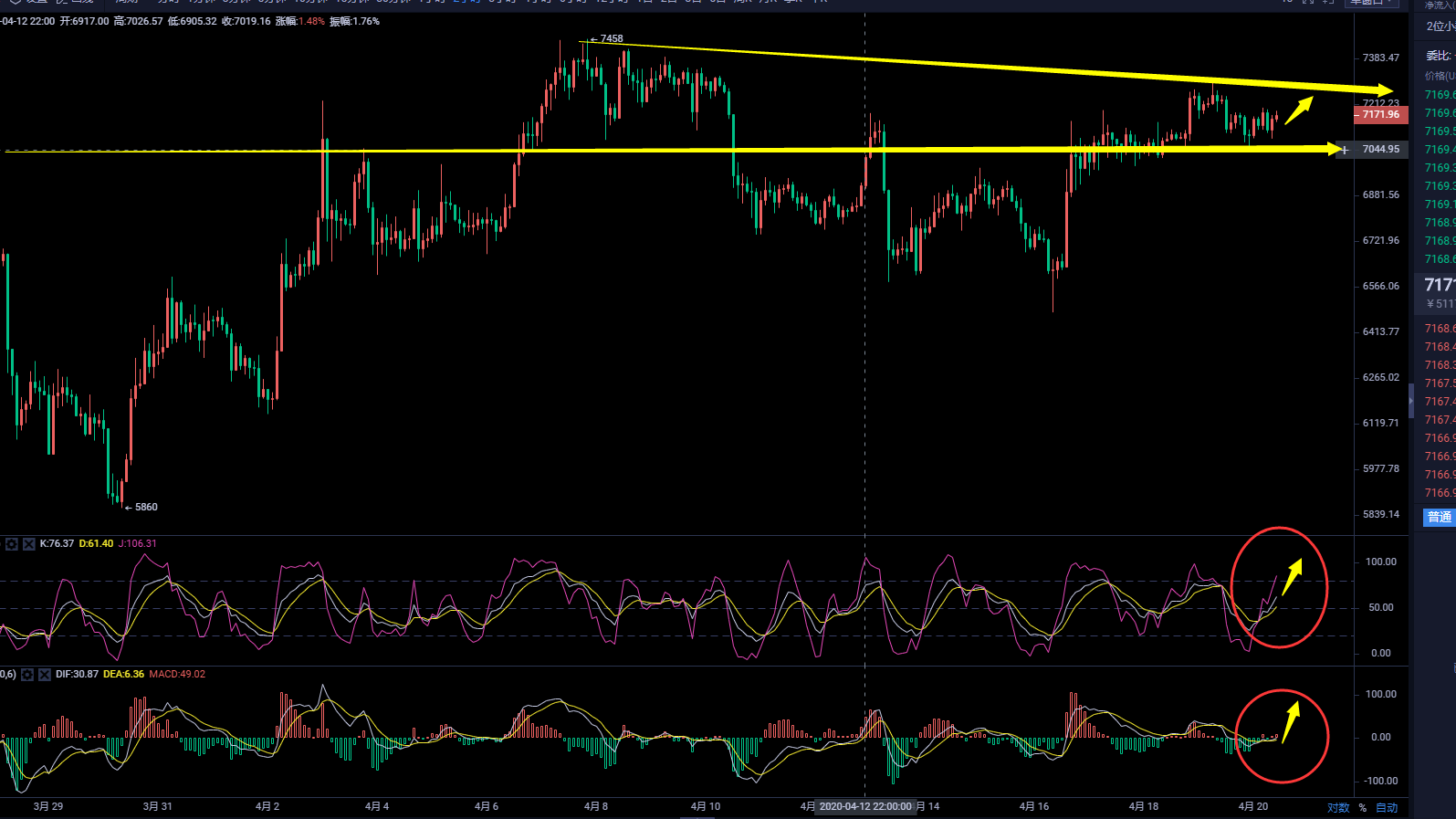Toggle the 对数 logarithmic scale option
The image size is (1456, 819).
(x=1337, y=808)
